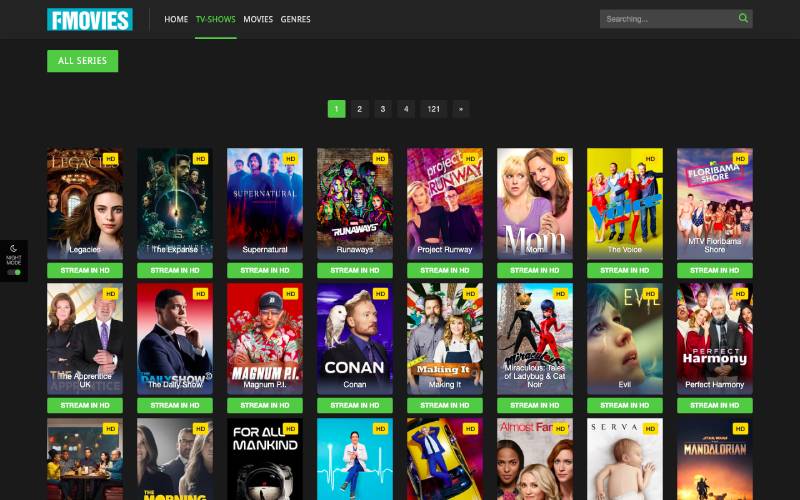The image size is (800, 500).
Task: Open The Morning Show poster
Action: pos(175,459)
